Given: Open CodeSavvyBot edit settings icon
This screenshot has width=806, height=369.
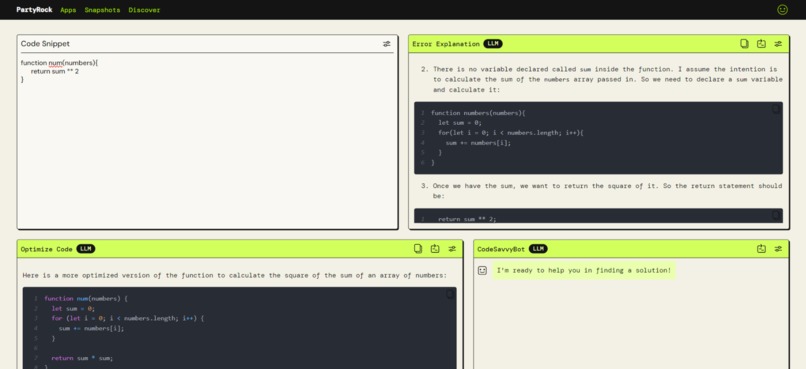Looking at the screenshot, I should click(778, 249).
